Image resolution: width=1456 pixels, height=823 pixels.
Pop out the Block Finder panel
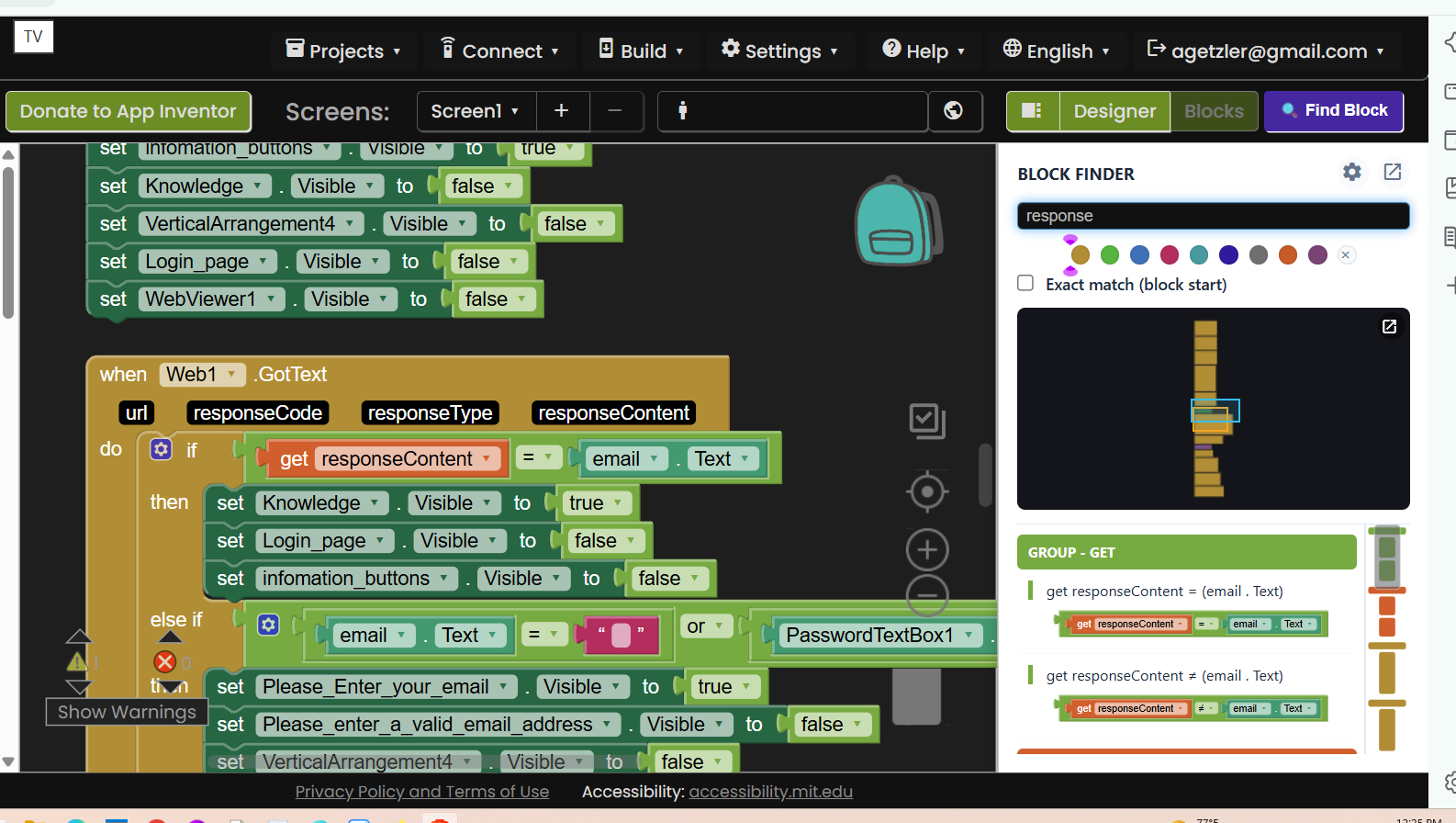[x=1393, y=172]
